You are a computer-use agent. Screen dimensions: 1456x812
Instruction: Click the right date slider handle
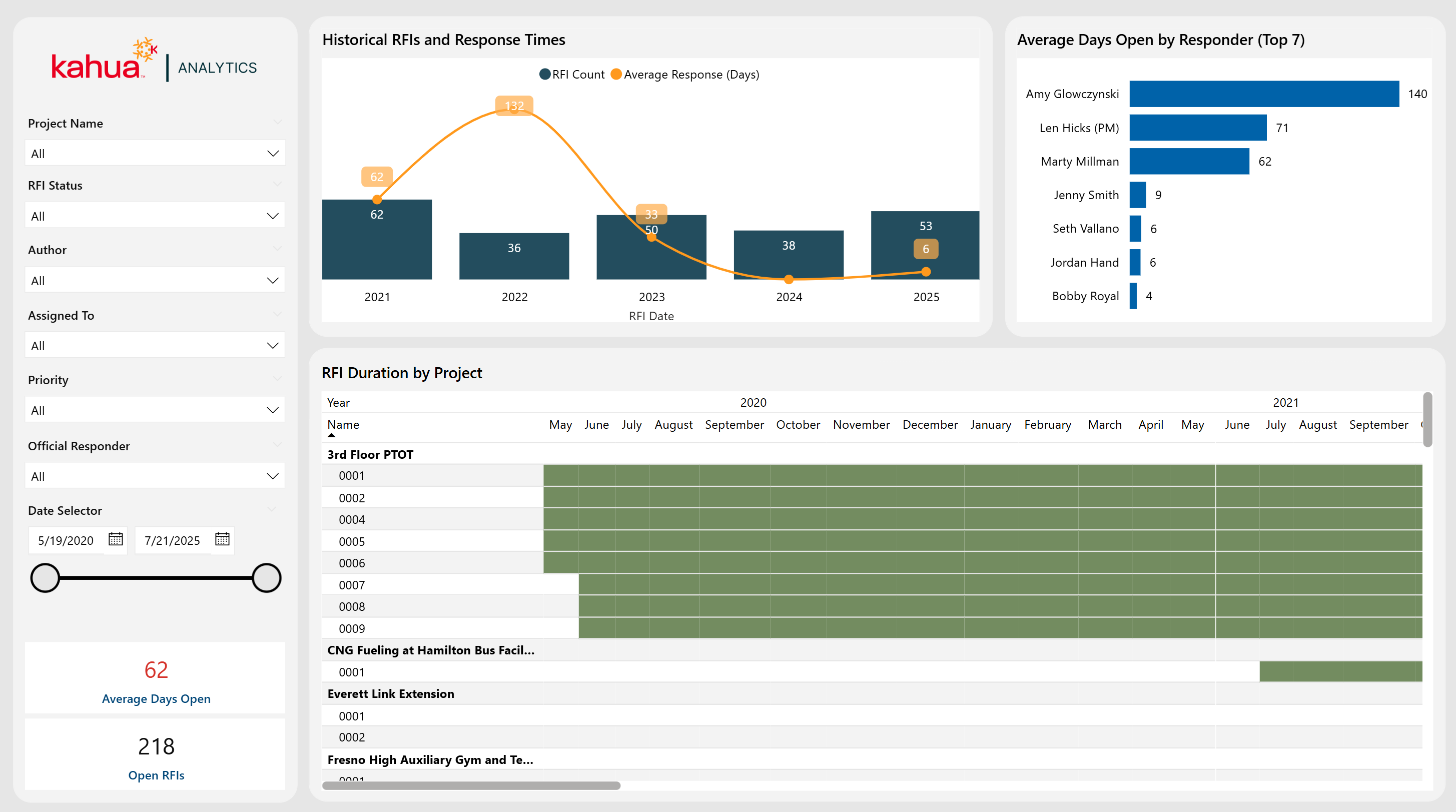point(266,577)
